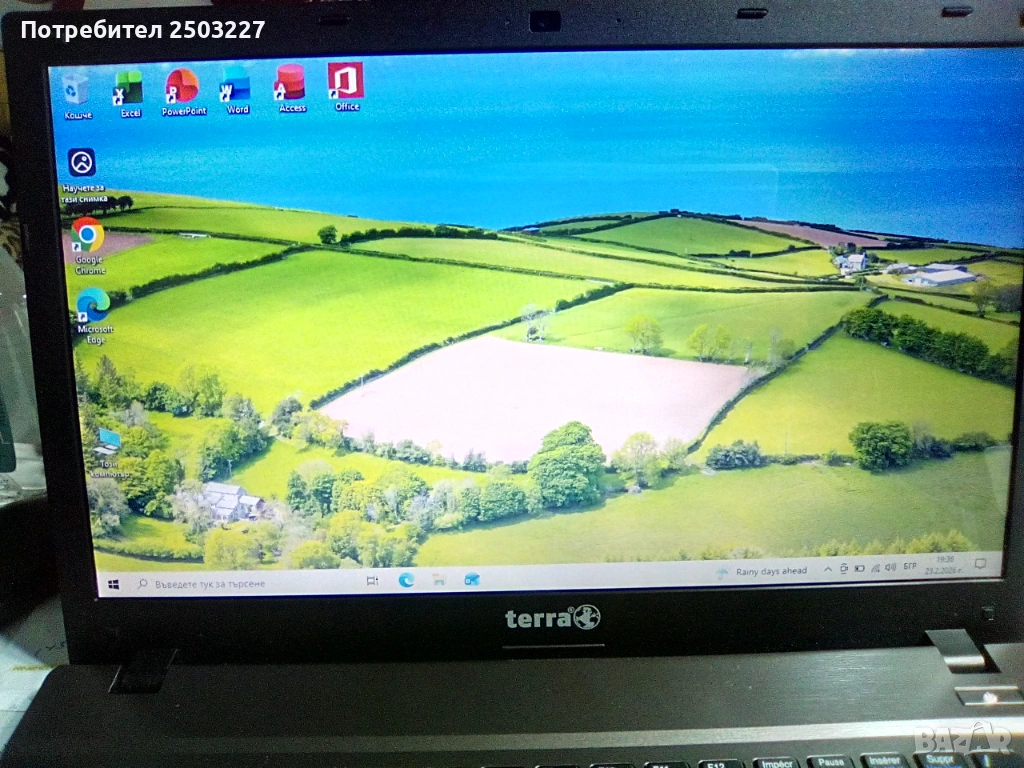Open Outlook pinned on the taskbar
Image resolution: width=1024 pixels, height=768 pixels.
tap(471, 579)
